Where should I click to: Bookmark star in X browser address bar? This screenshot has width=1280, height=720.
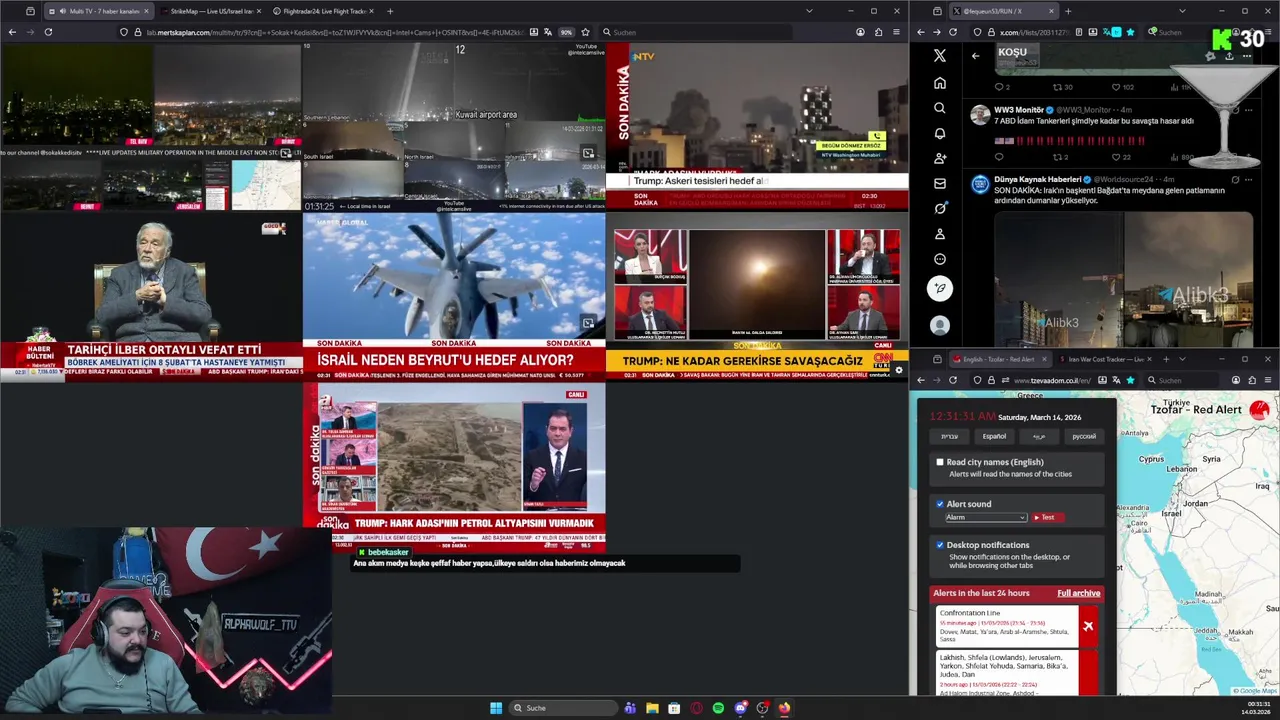(x=1130, y=32)
